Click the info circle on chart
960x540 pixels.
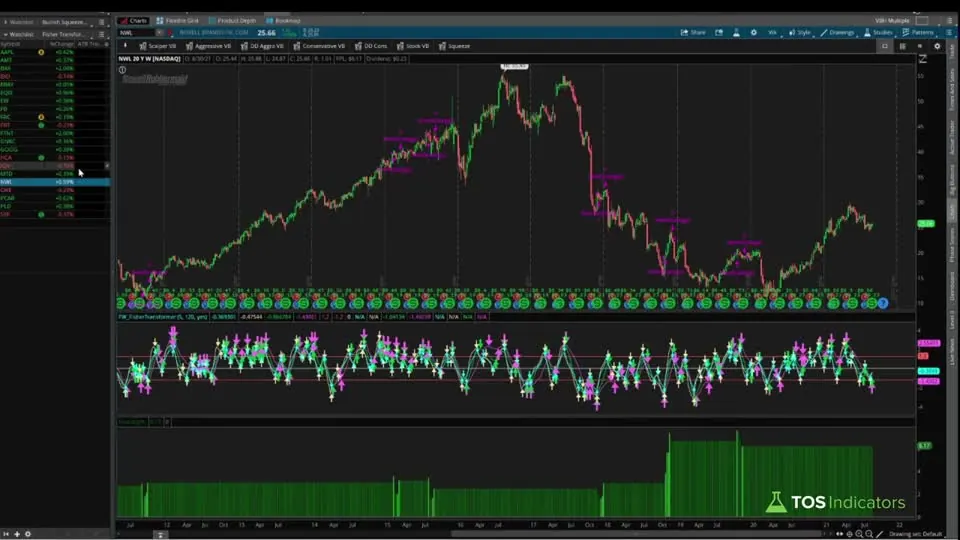122,70
